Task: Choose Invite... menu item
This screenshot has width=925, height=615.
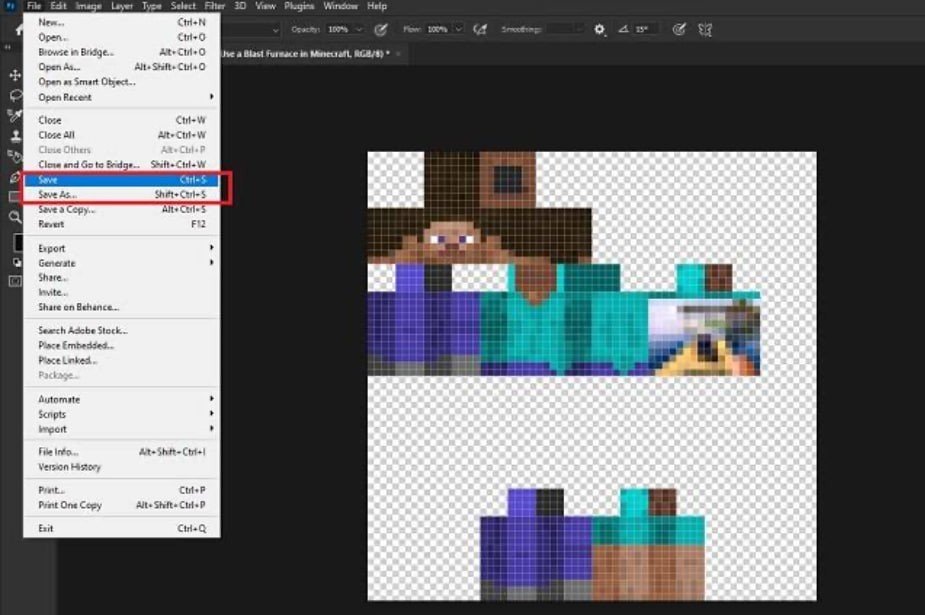Action: tap(122, 292)
